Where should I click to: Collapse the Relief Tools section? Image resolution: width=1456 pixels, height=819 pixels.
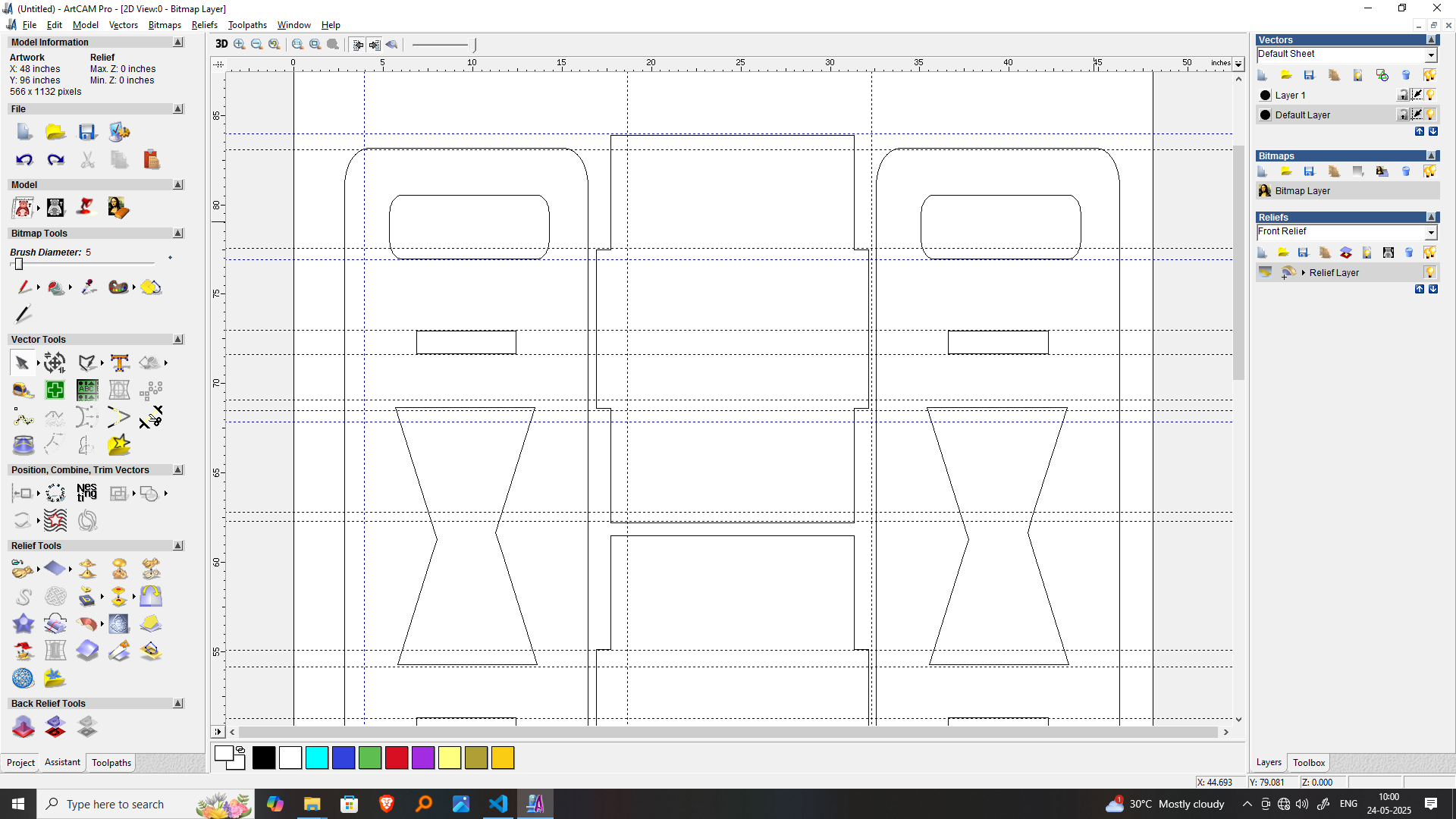click(x=178, y=546)
